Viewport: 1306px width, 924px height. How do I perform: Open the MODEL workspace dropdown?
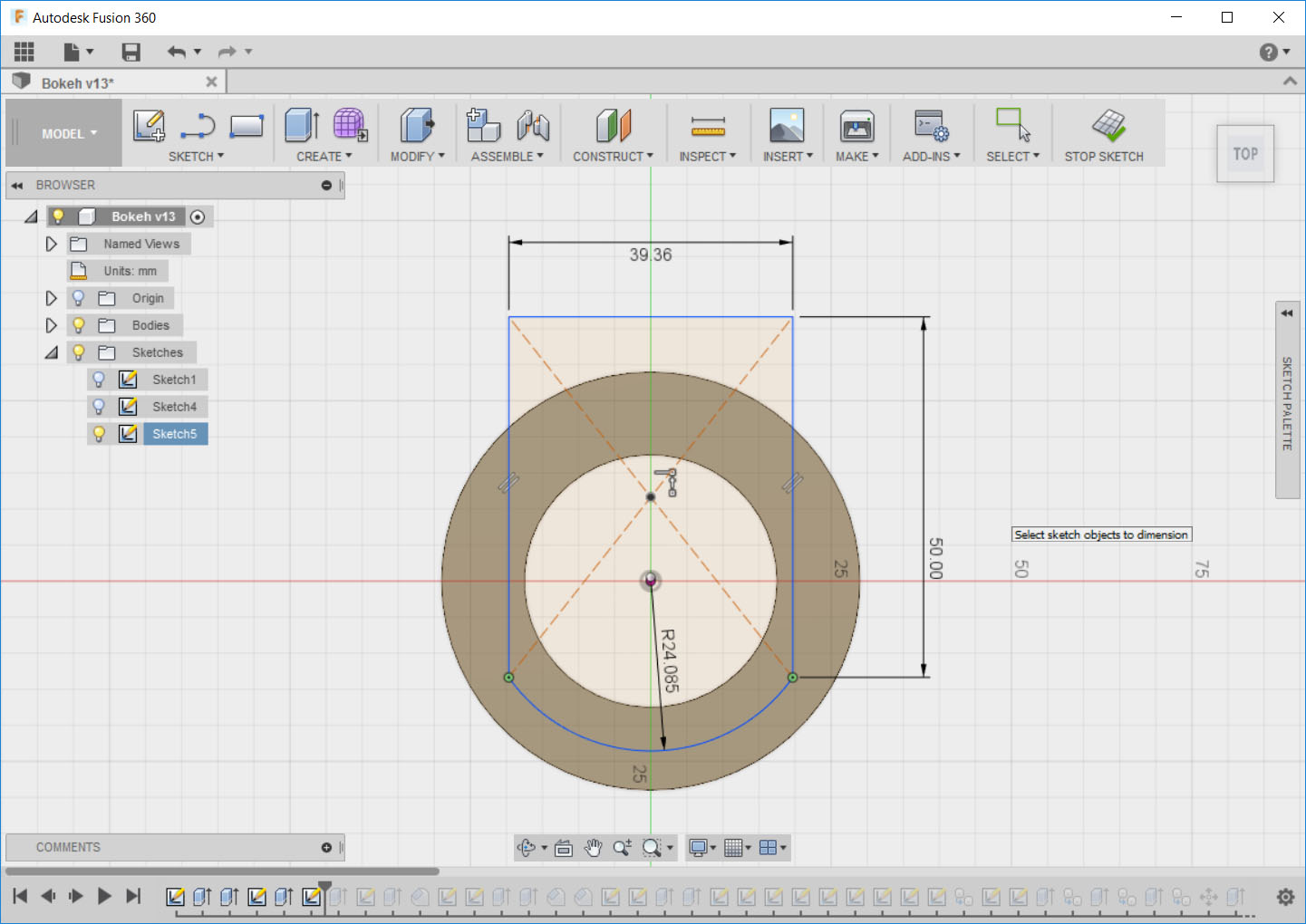point(68,134)
